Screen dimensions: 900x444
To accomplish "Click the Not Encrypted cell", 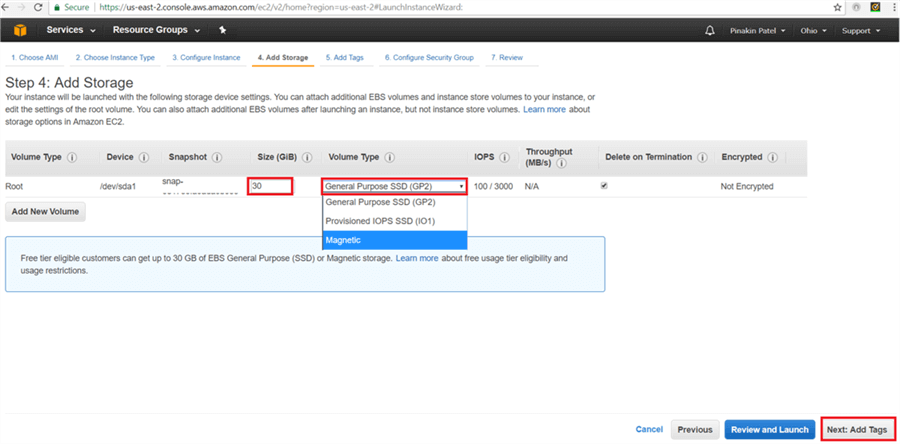I will (747, 186).
